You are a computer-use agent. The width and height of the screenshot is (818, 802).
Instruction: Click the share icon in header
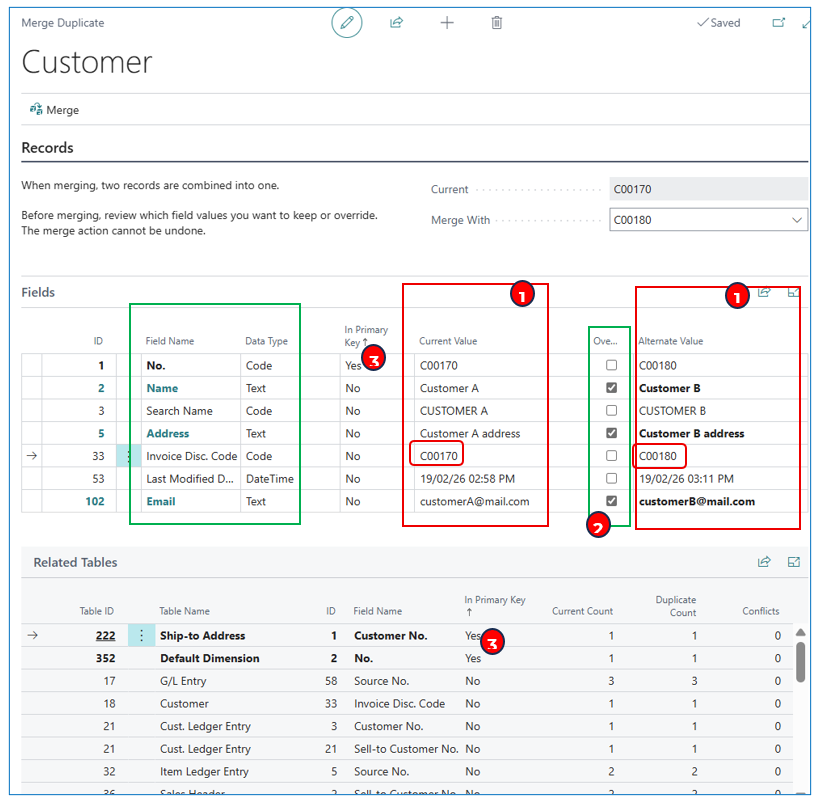397,23
